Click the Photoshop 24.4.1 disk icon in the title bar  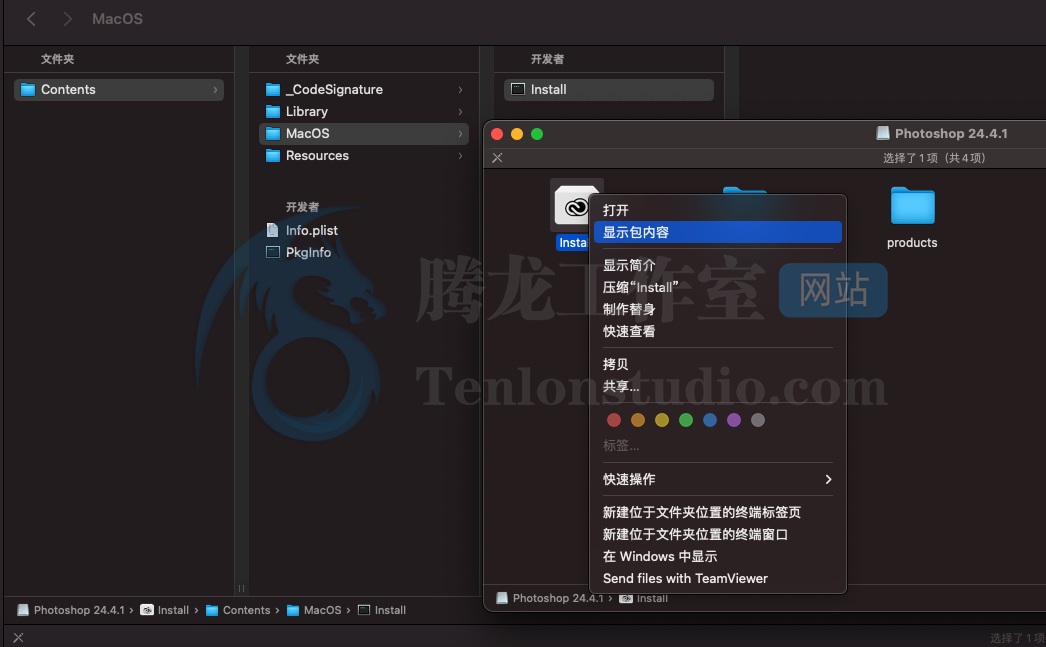[883, 133]
